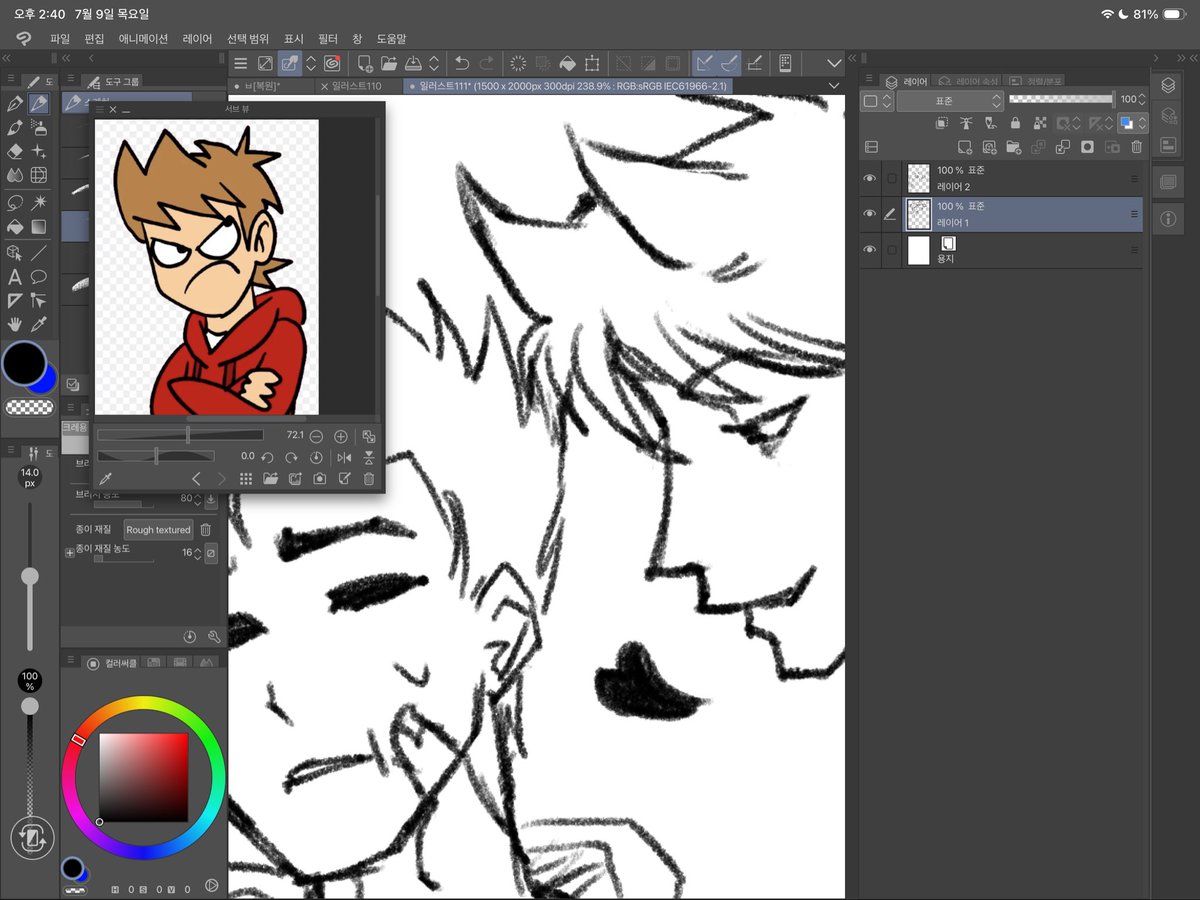Click the zoom in plus button in Sub View
Image resolution: width=1200 pixels, height=900 pixels.
point(340,437)
